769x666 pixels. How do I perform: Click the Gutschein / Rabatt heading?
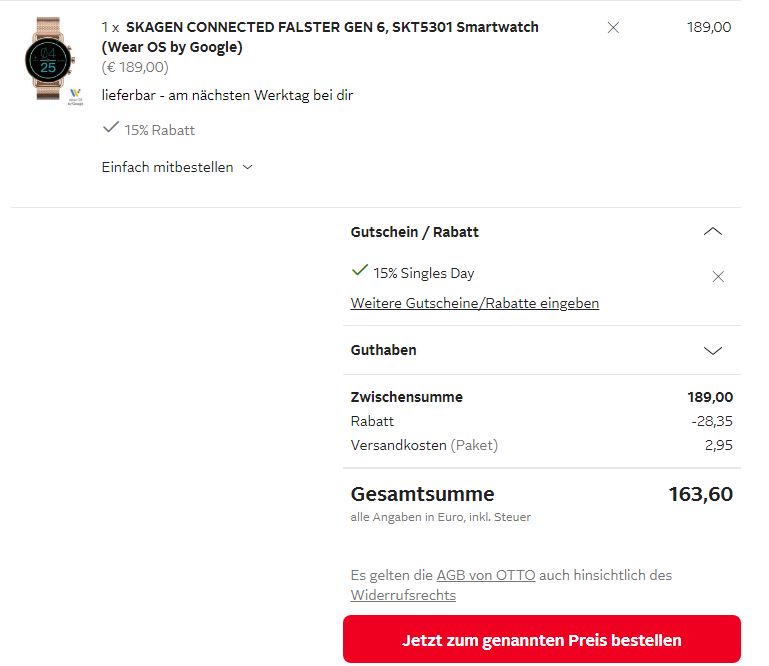[x=414, y=232]
